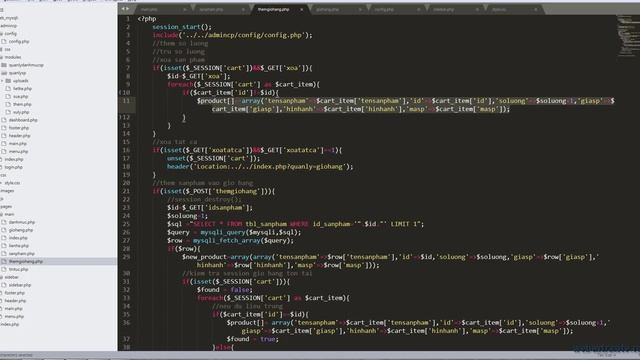Select the active themgiohang.php editor tab
Image resolution: width=640 pixels, height=360 pixels.
[x=279, y=9]
